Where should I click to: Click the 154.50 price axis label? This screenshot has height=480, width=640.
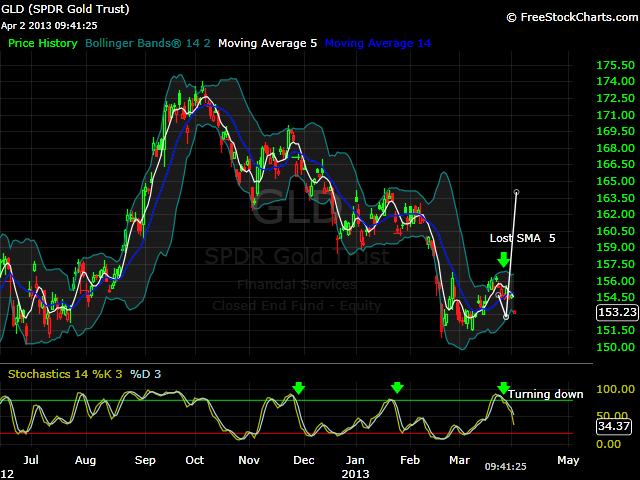click(616, 297)
